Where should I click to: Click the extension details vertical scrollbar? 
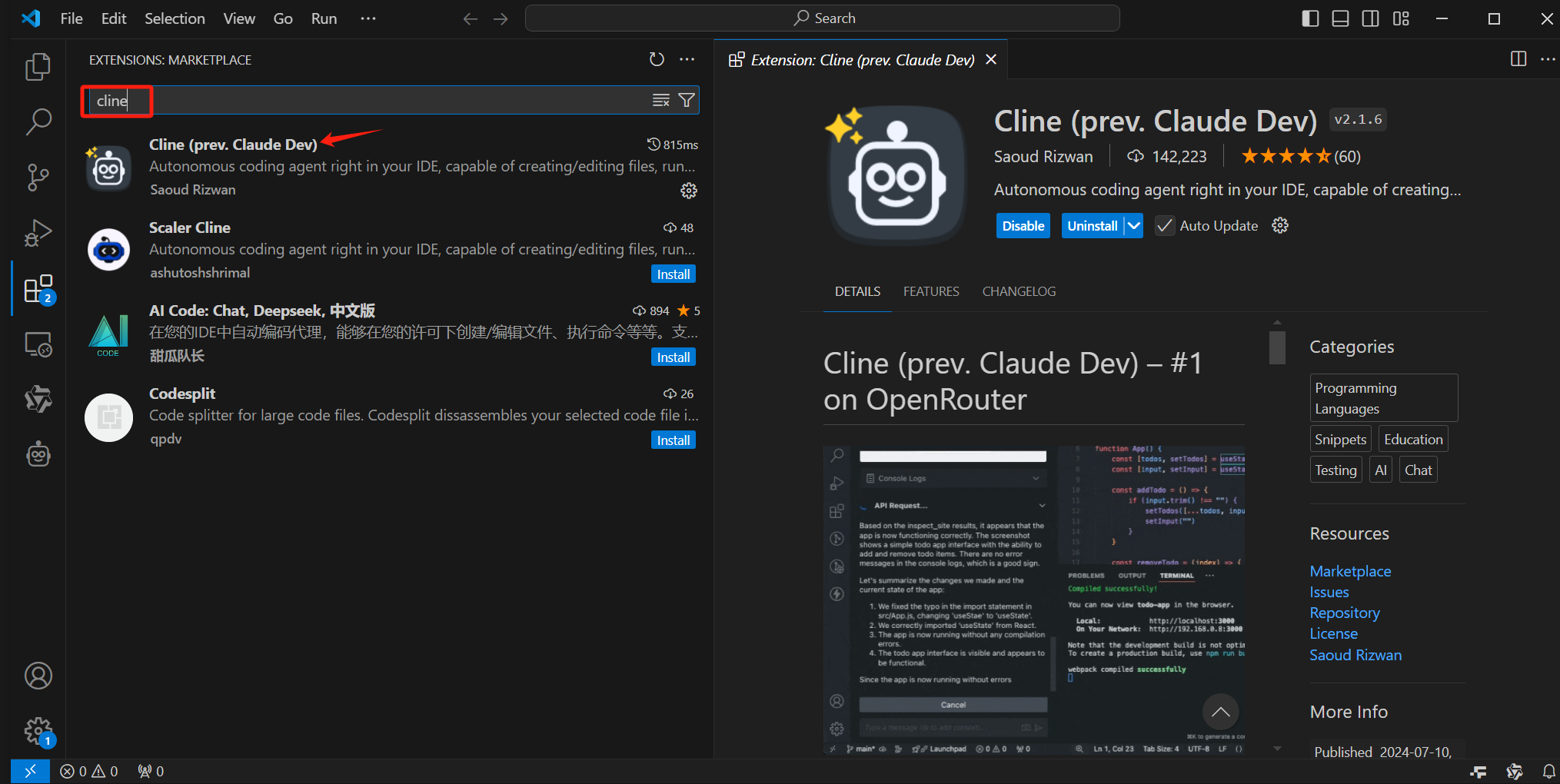[x=1278, y=347]
